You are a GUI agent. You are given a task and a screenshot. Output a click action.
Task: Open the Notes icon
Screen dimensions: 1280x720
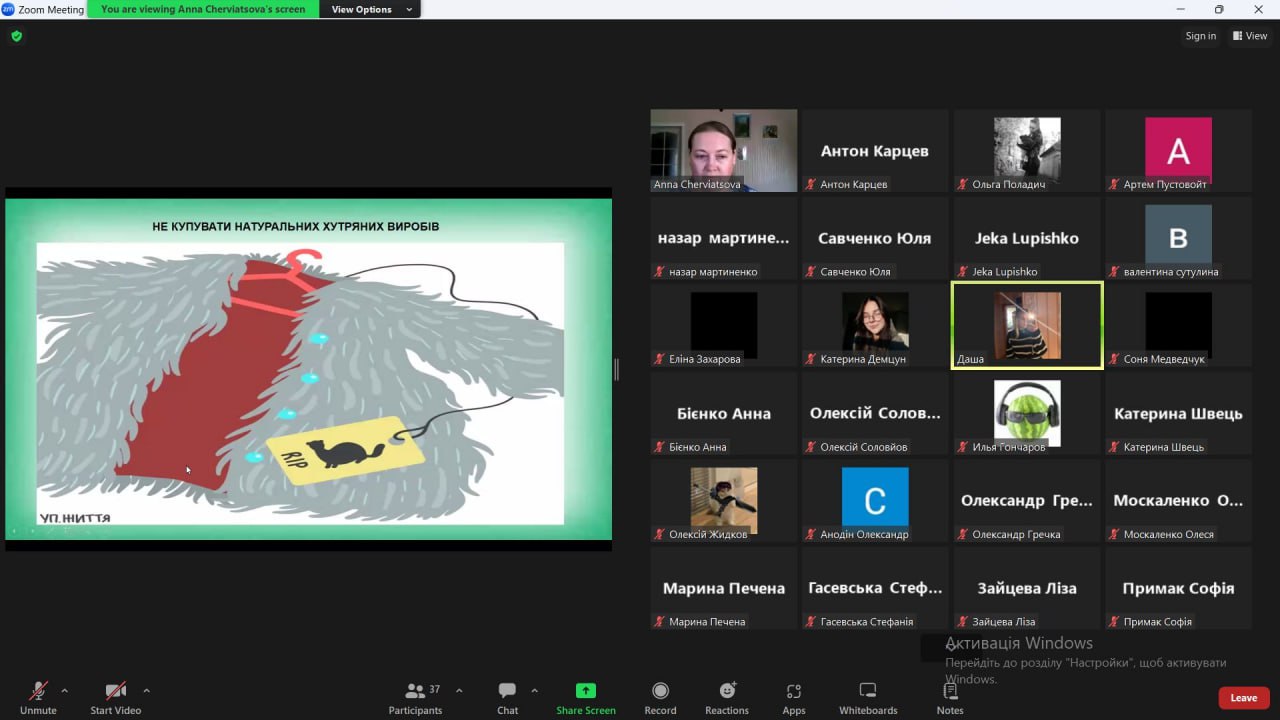click(950, 691)
